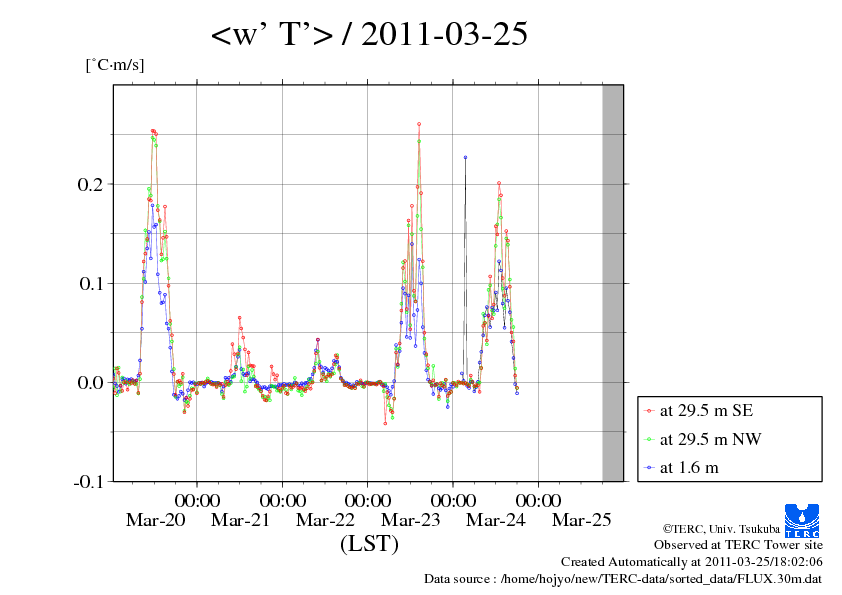This screenshot has height=595, width=842.
Task: Click the Mar-21 date label
Action: [240, 520]
